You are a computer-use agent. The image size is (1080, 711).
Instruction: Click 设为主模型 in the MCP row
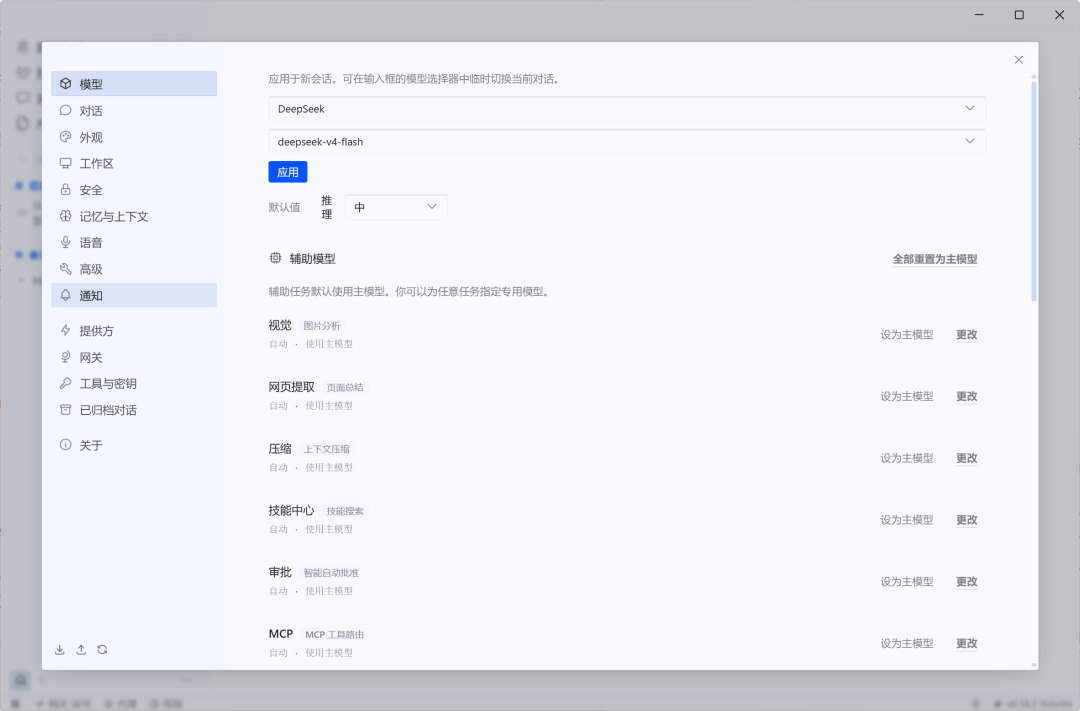[x=906, y=643]
